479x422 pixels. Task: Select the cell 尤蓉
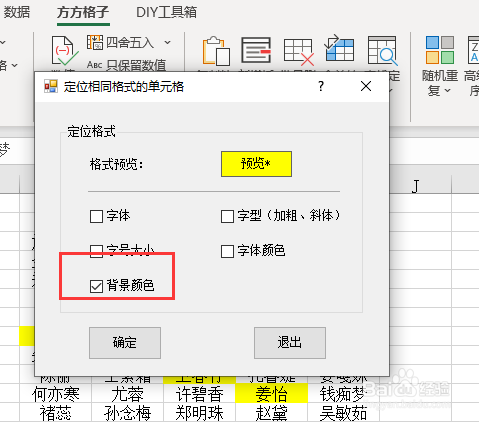tap(127, 394)
